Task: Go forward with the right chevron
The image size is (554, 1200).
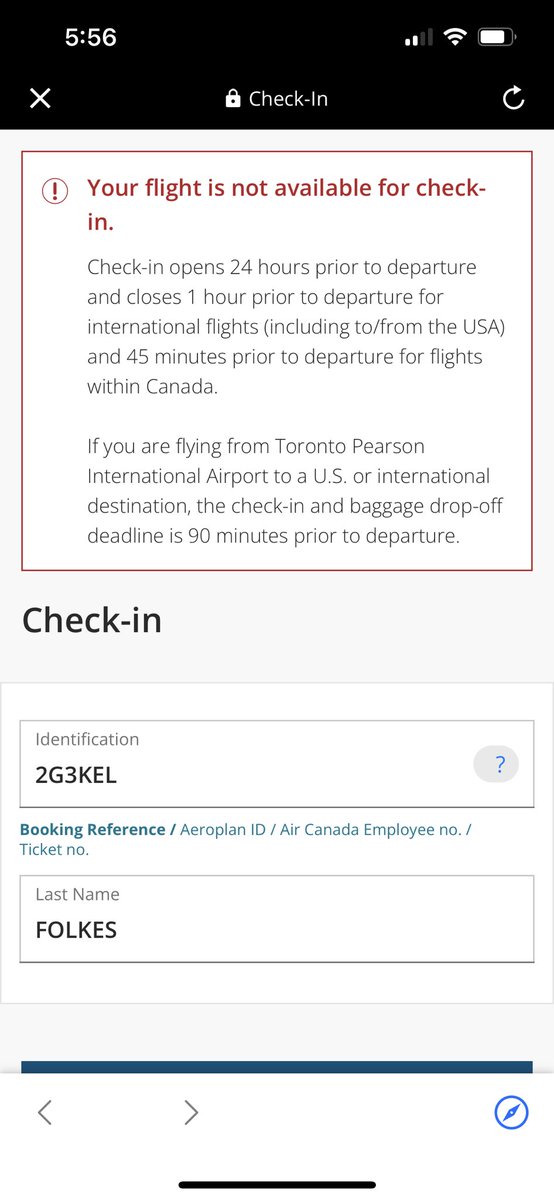Action: [191, 1111]
